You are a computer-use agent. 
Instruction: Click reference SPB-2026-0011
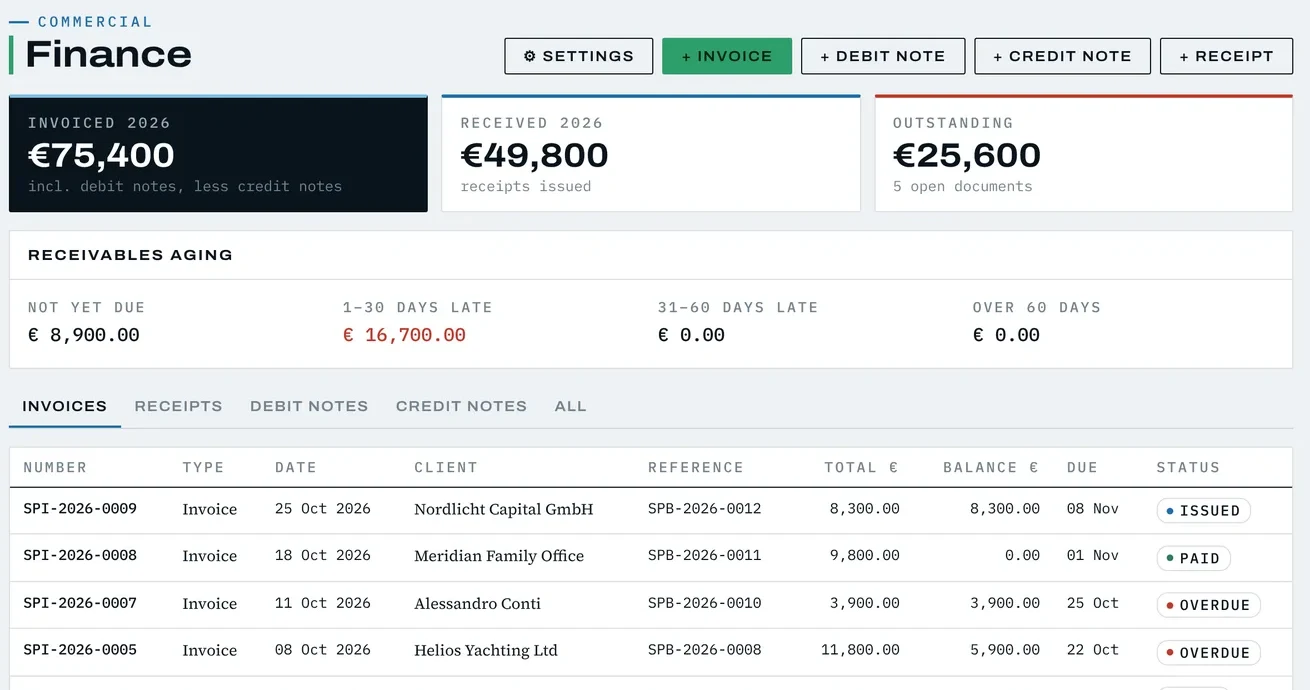[705, 556]
